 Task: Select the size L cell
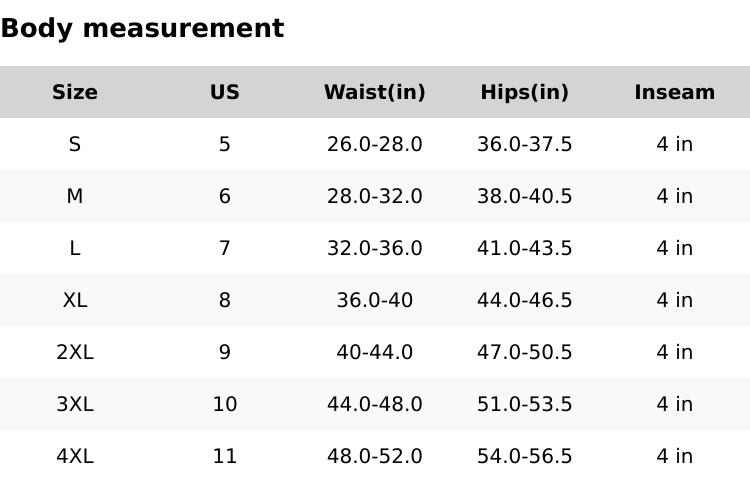(x=75, y=249)
